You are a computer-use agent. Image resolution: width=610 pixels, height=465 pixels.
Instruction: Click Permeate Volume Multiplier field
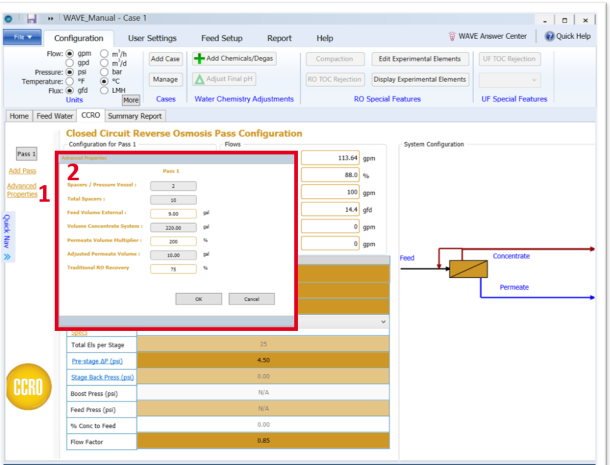(x=173, y=241)
